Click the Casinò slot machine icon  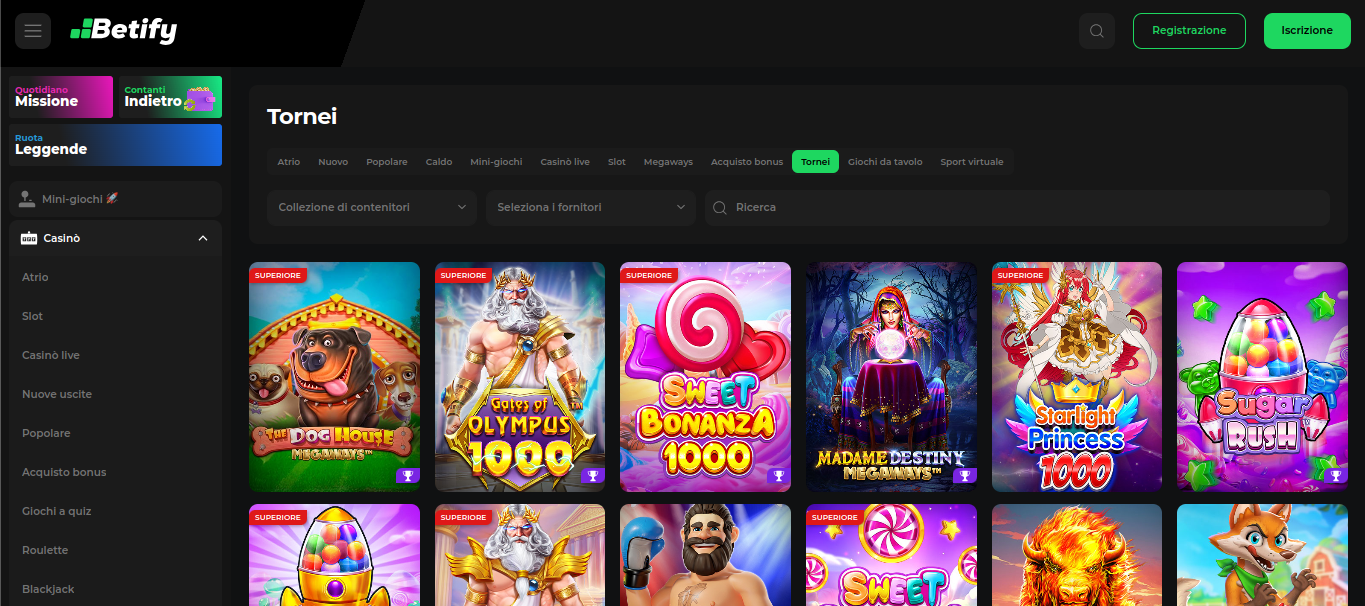click(x=28, y=238)
